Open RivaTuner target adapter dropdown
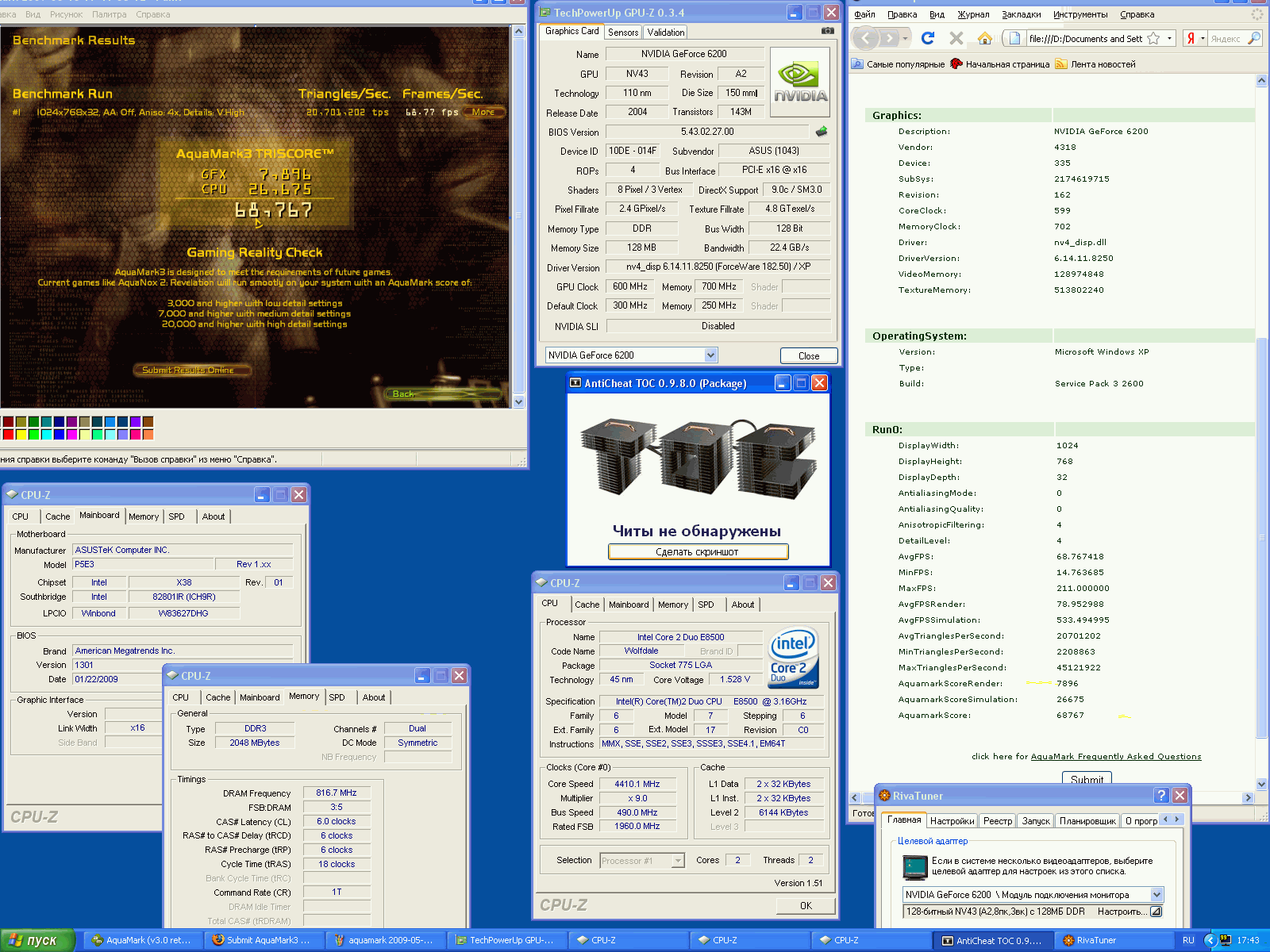 click(x=1156, y=894)
